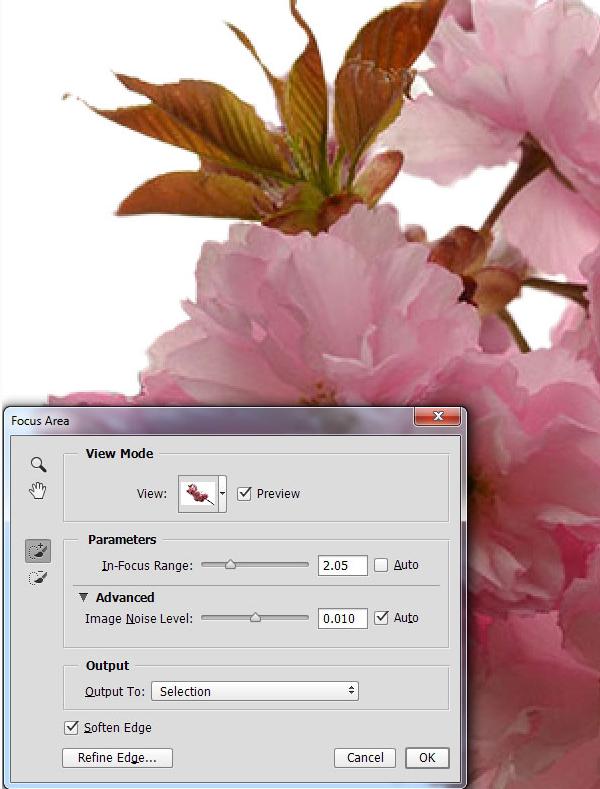This screenshot has width=600, height=789.
Task: Click the Image Noise Level slider handle
Action: pos(255,617)
